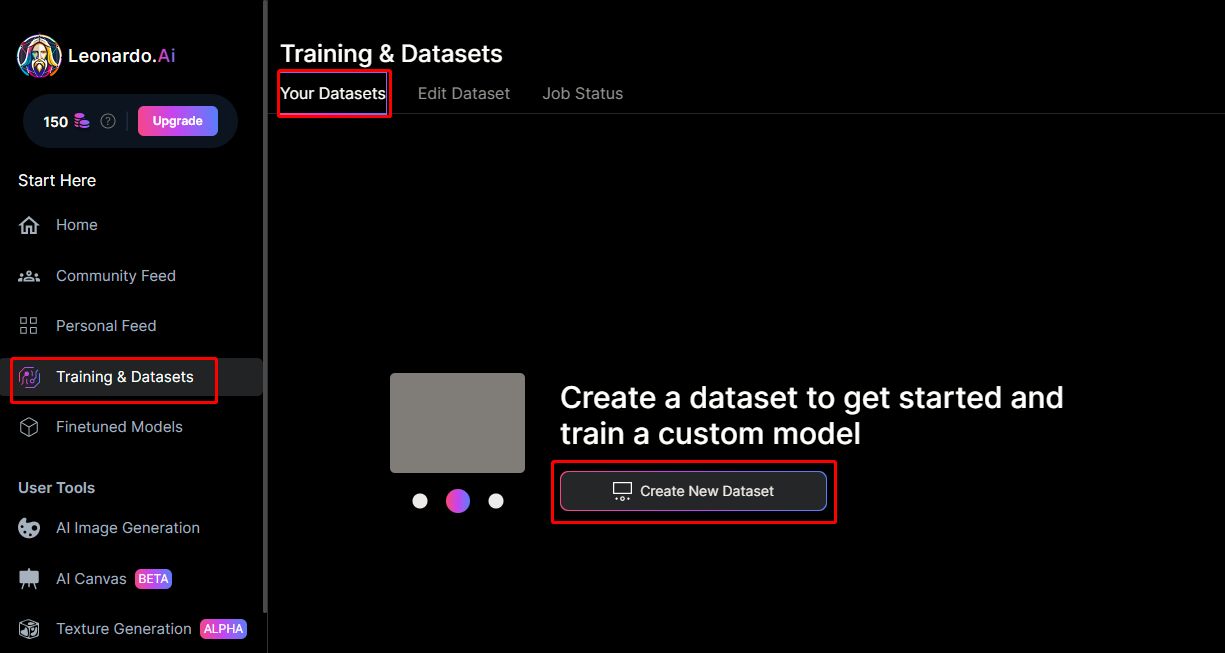Open the Edit Dataset tab
1225x653 pixels.
point(464,93)
